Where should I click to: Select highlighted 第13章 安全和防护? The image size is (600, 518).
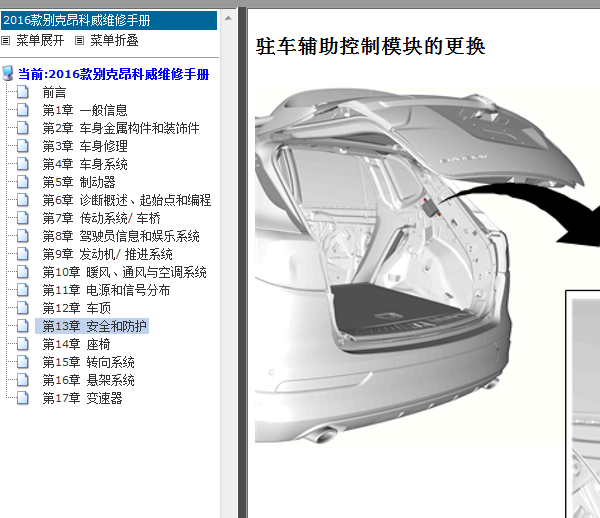click(x=92, y=326)
